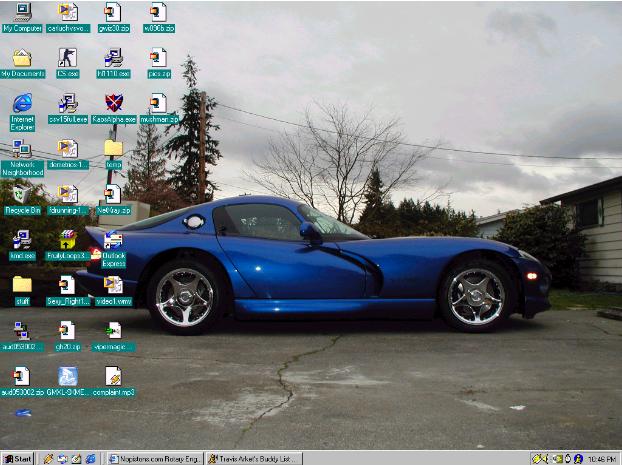
Task: Open the stuff folder
Action: tap(22, 286)
